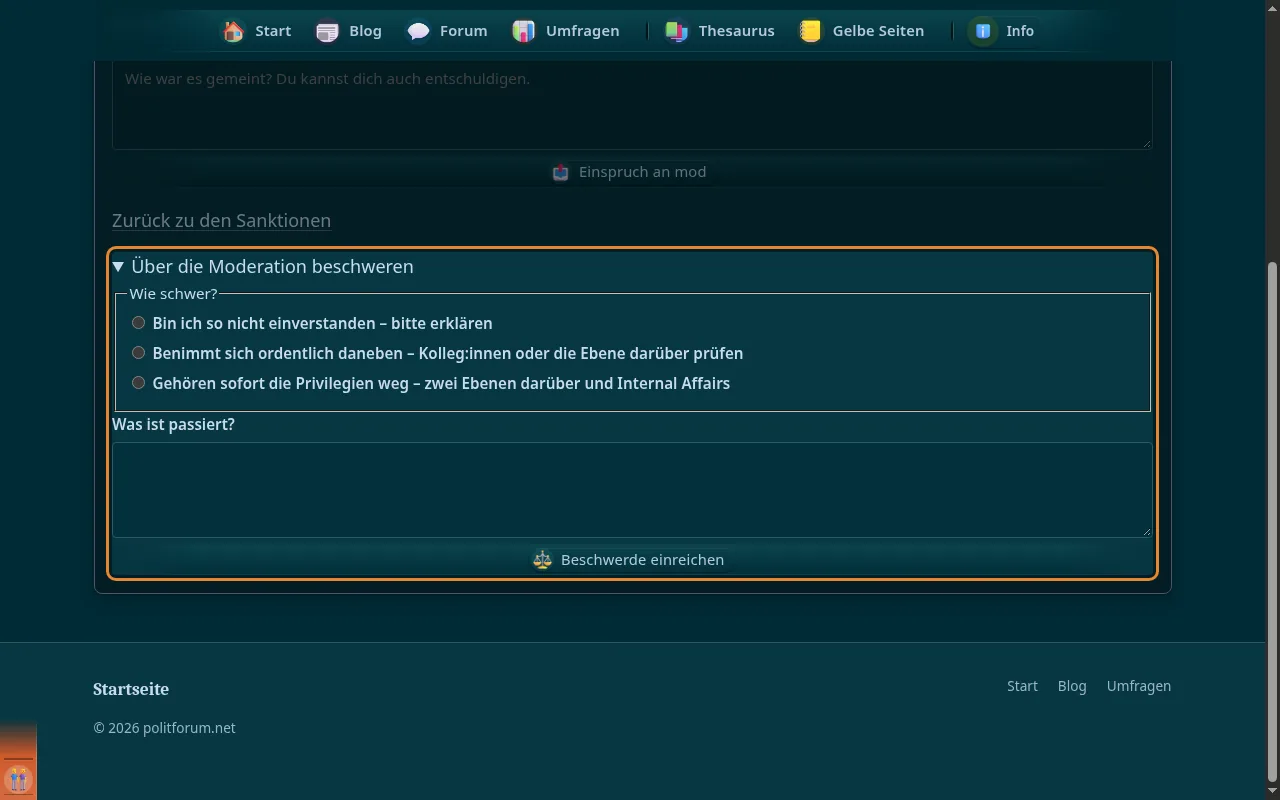Select 'Benimmt sich ordentlich daneben' option
Image resolution: width=1280 pixels, height=800 pixels.
[x=139, y=353]
